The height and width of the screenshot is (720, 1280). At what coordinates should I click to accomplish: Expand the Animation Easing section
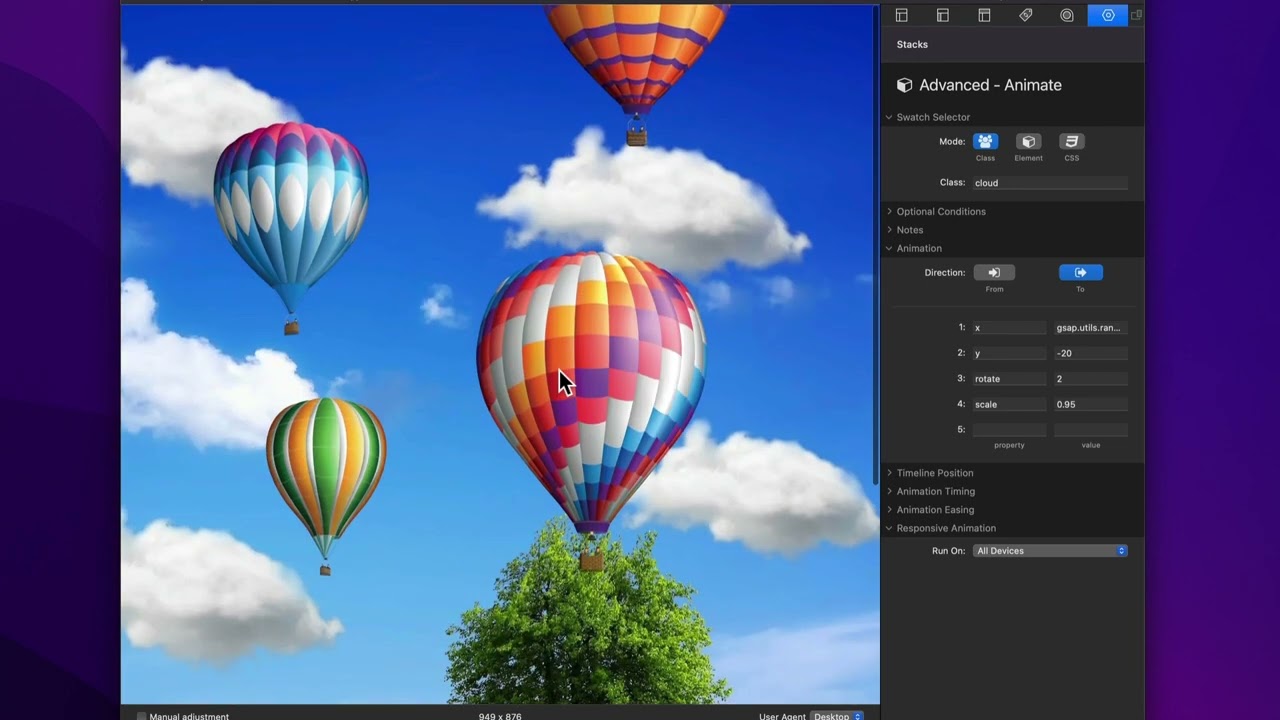889,510
